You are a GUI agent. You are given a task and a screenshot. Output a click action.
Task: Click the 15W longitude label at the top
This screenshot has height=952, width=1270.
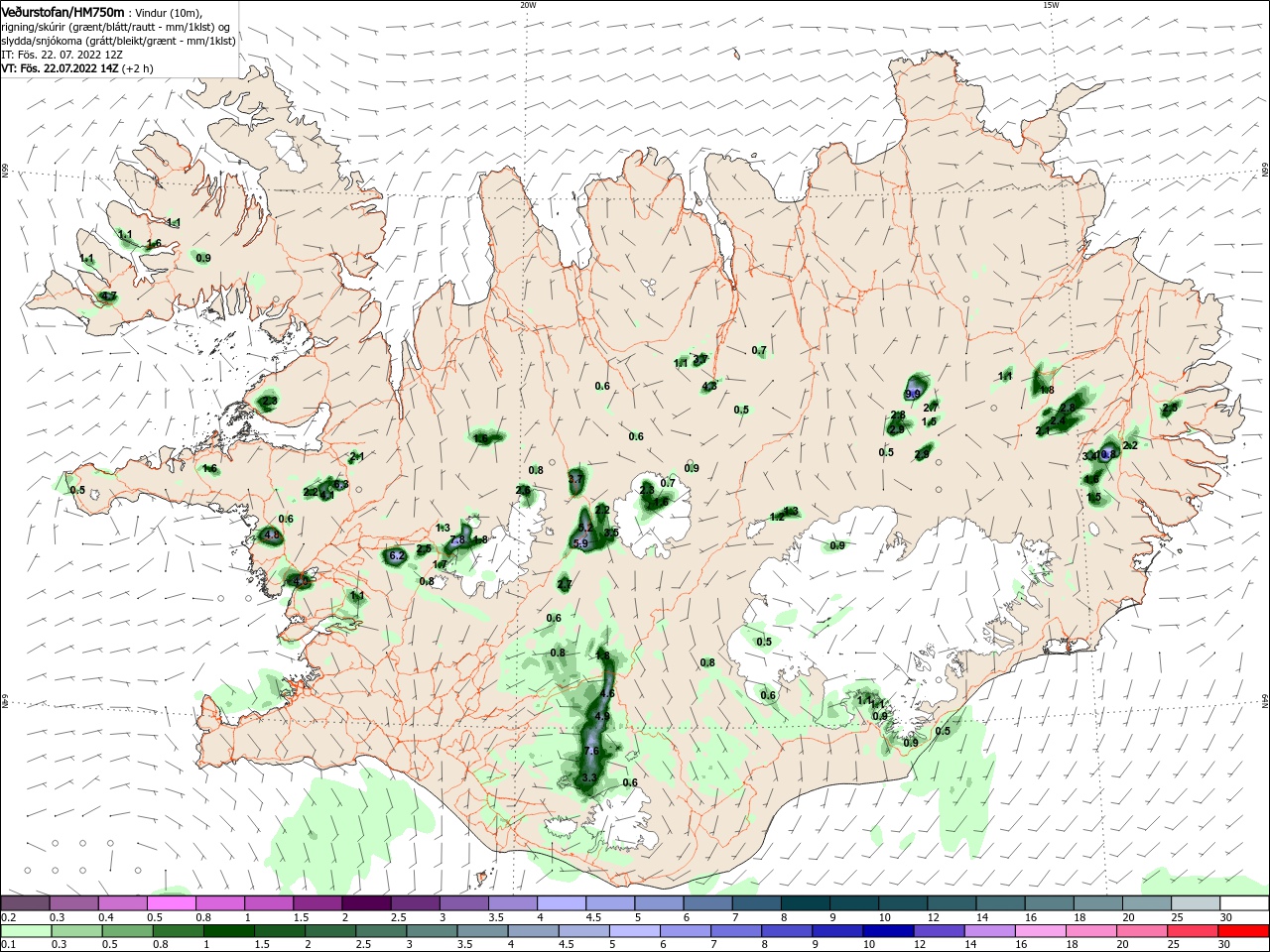point(1051,5)
